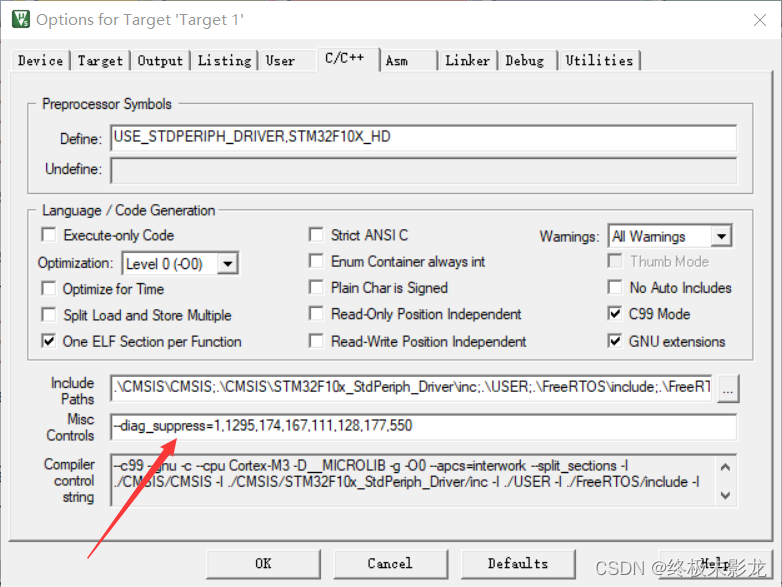The height and width of the screenshot is (587, 782).
Task: Enable Read-Write Position Independent
Action: 316,341
